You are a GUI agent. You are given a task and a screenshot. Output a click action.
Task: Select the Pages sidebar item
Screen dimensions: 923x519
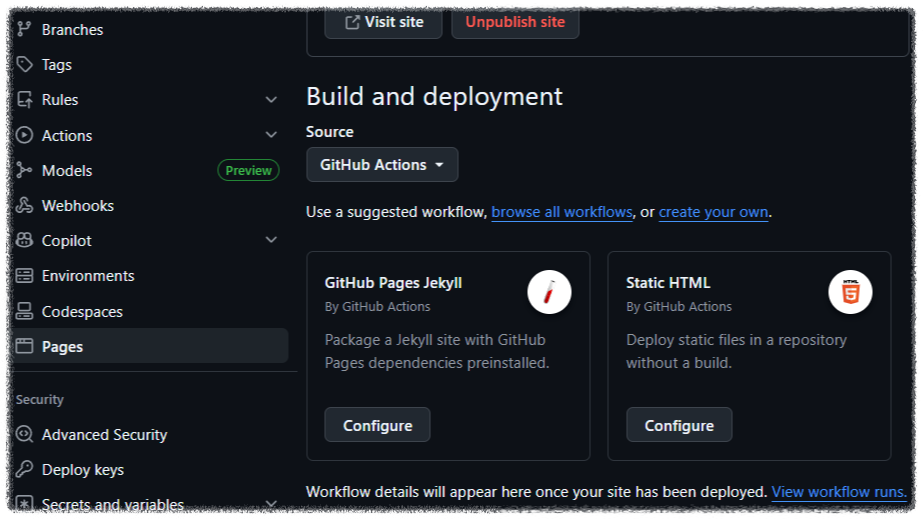(150, 346)
